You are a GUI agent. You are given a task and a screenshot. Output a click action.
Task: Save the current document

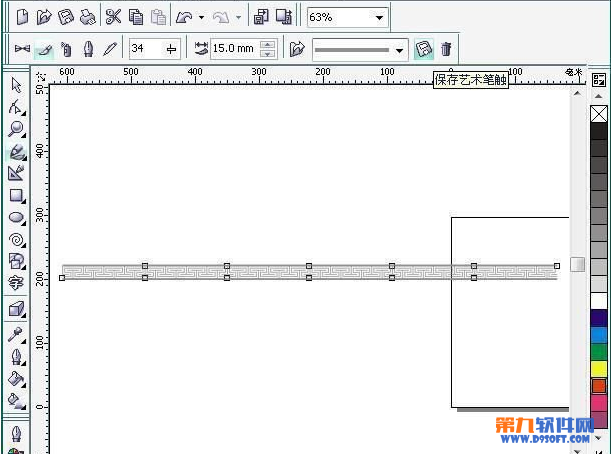point(66,17)
